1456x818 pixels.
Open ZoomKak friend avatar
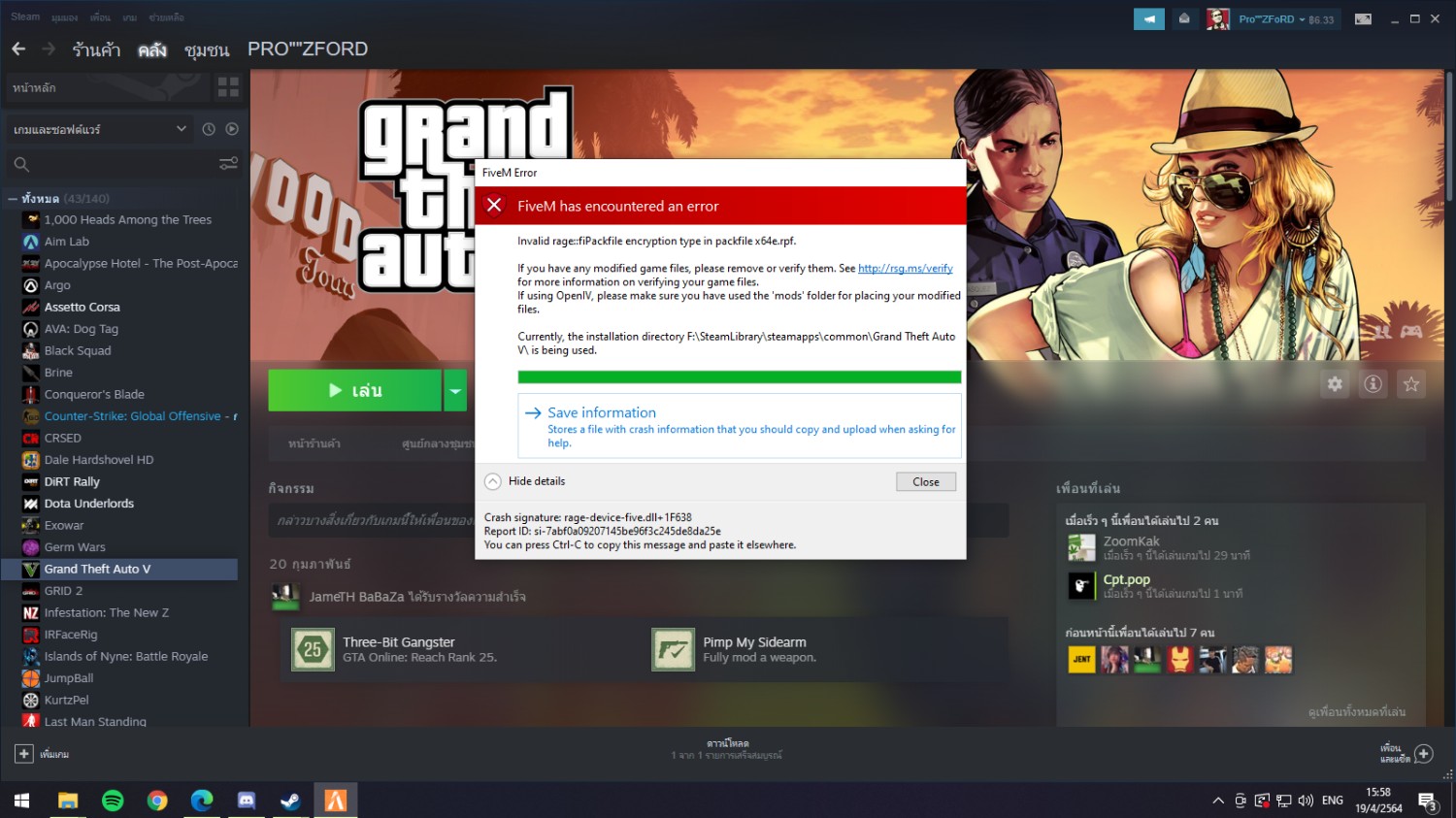(1081, 548)
